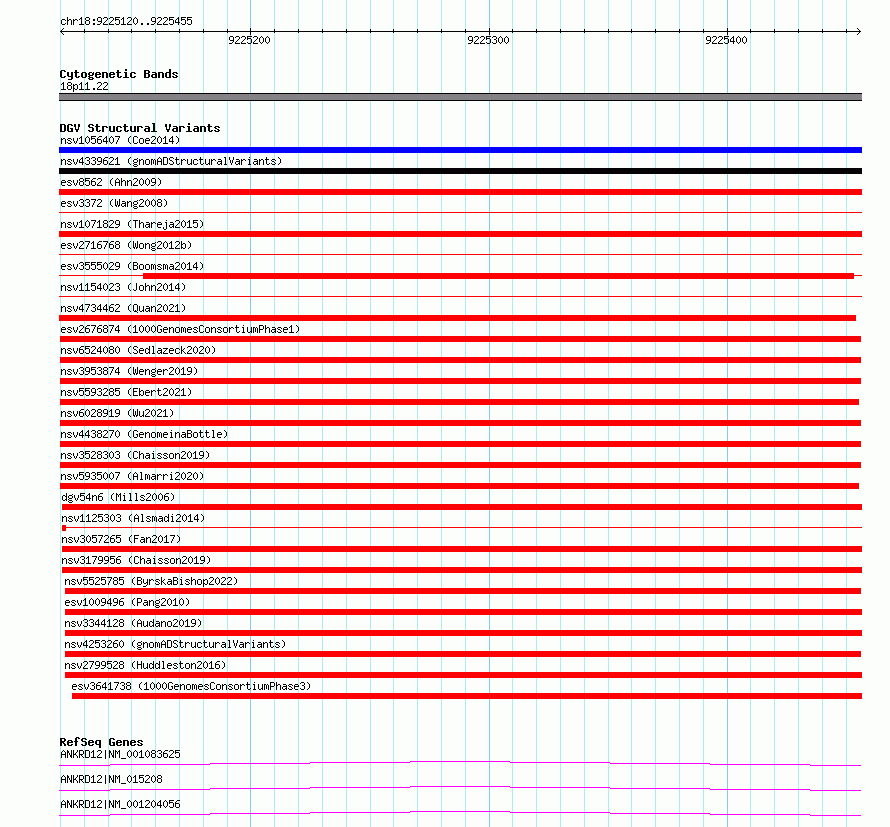890x827 pixels.
Task: Click the nsv1056407 (Coe2014) blue variant bar
Action: coord(460,150)
